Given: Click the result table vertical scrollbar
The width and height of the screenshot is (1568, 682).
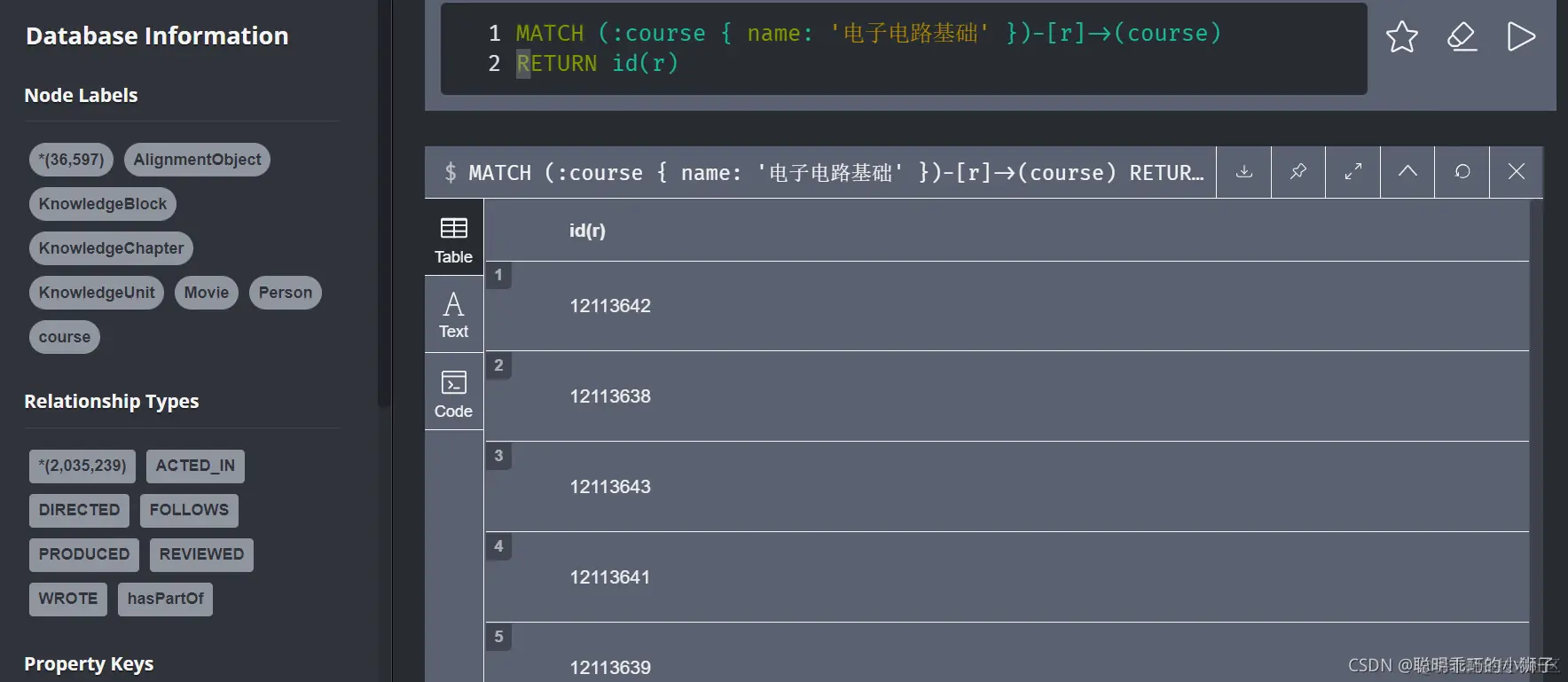Looking at the screenshot, I should click(x=1536, y=441).
